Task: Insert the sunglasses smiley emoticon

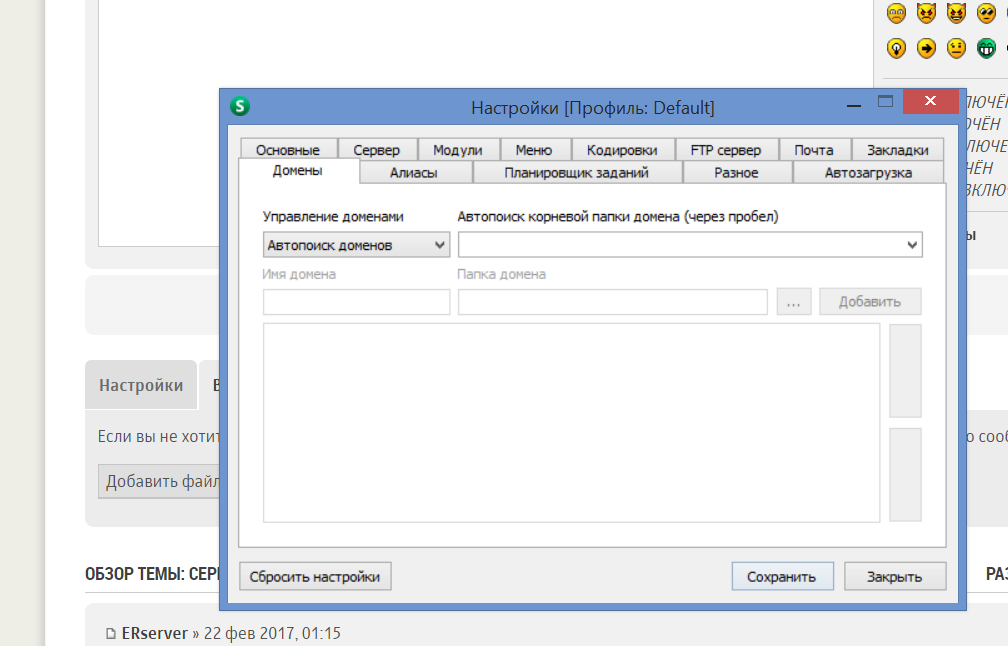Action: (986, 14)
